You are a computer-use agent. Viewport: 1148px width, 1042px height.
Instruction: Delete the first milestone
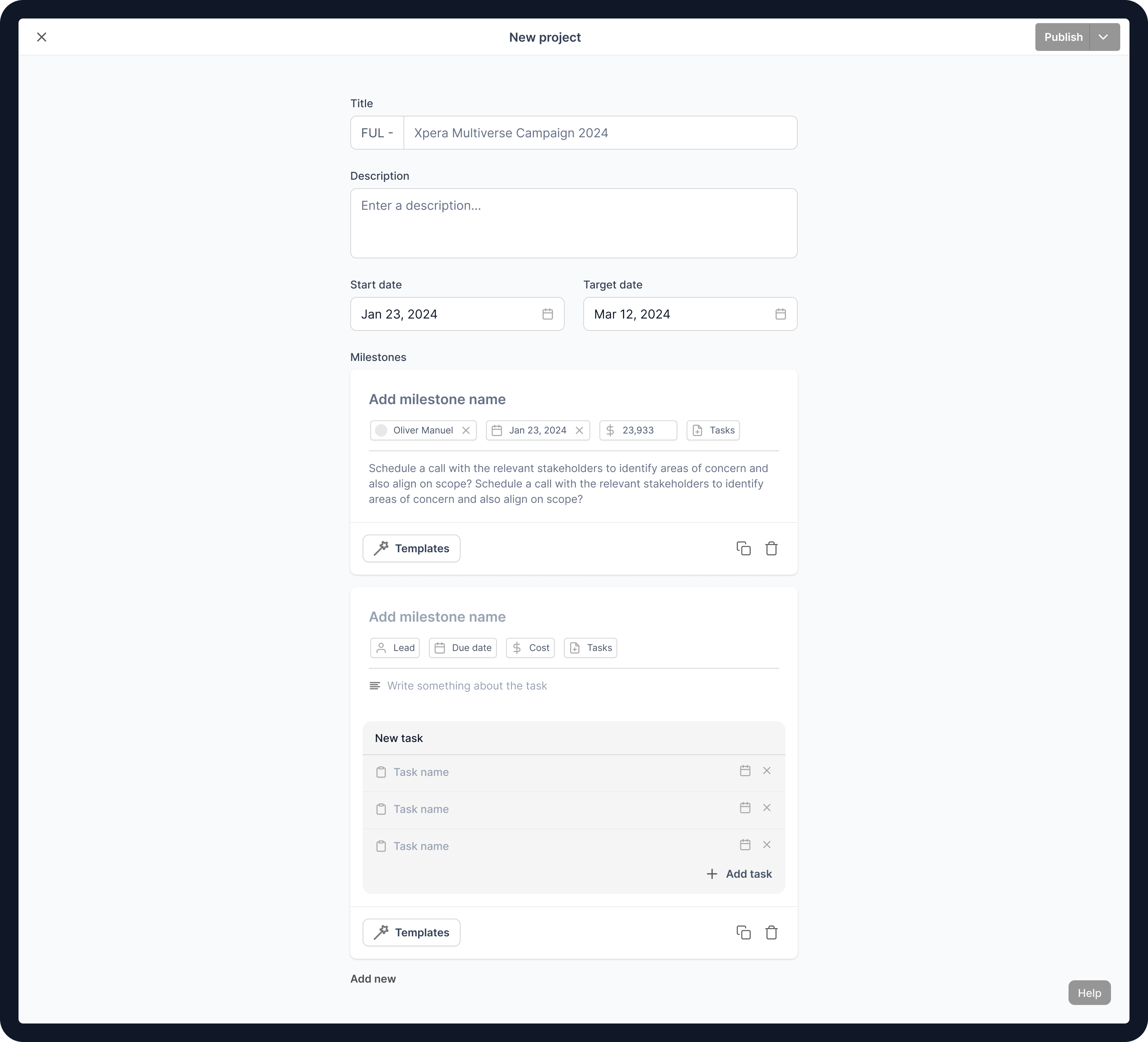click(771, 548)
